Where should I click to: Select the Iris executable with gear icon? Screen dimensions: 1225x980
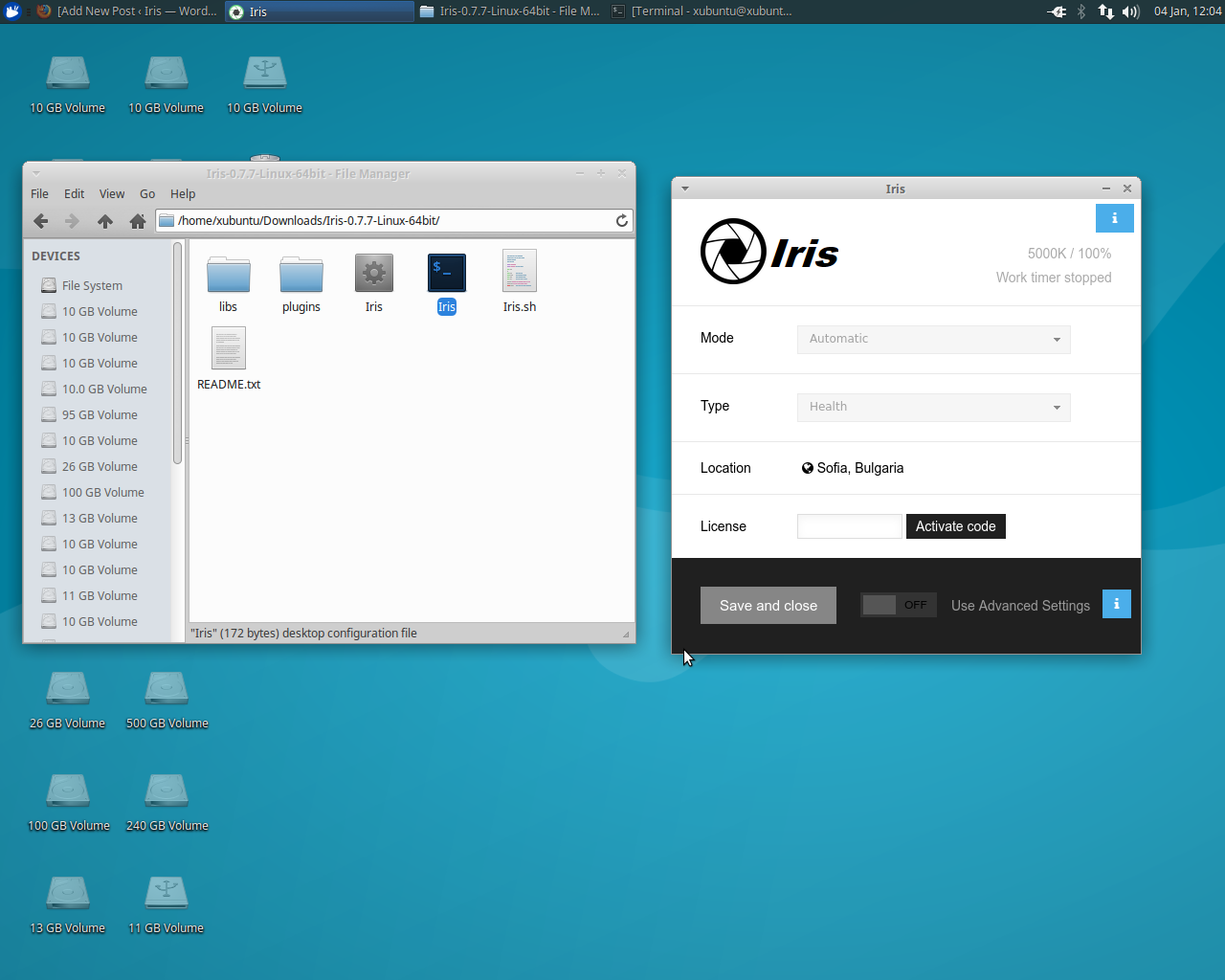point(374,283)
